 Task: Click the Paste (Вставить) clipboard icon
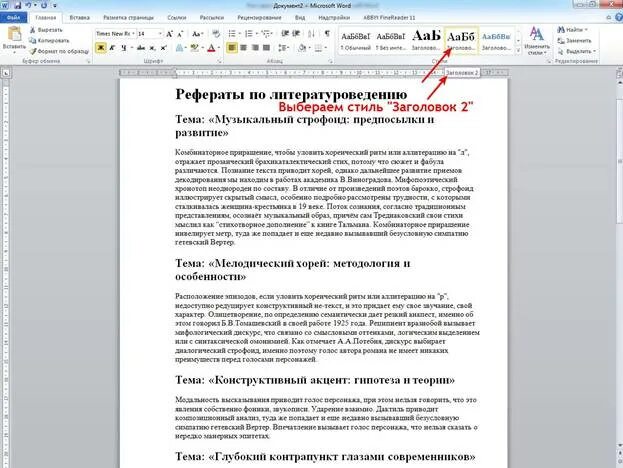[14, 34]
